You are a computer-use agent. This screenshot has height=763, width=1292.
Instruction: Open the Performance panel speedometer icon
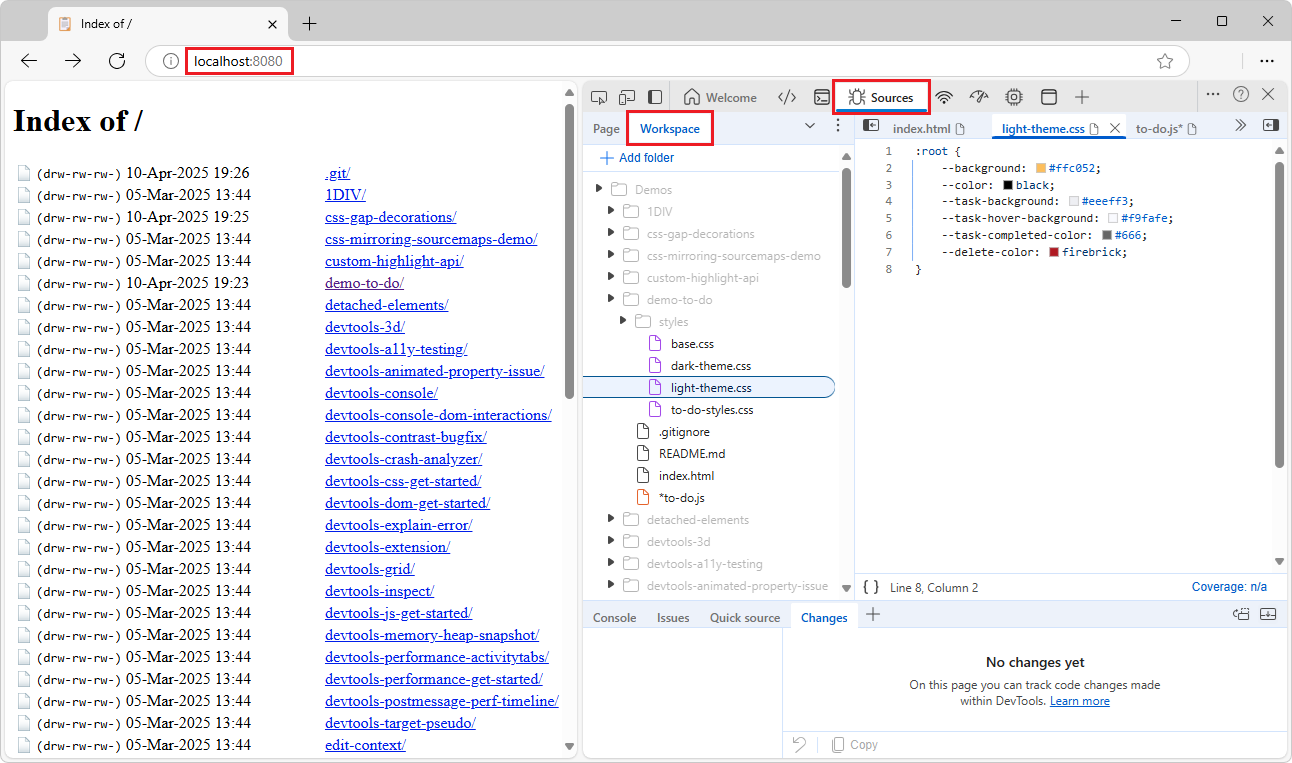tap(979, 97)
